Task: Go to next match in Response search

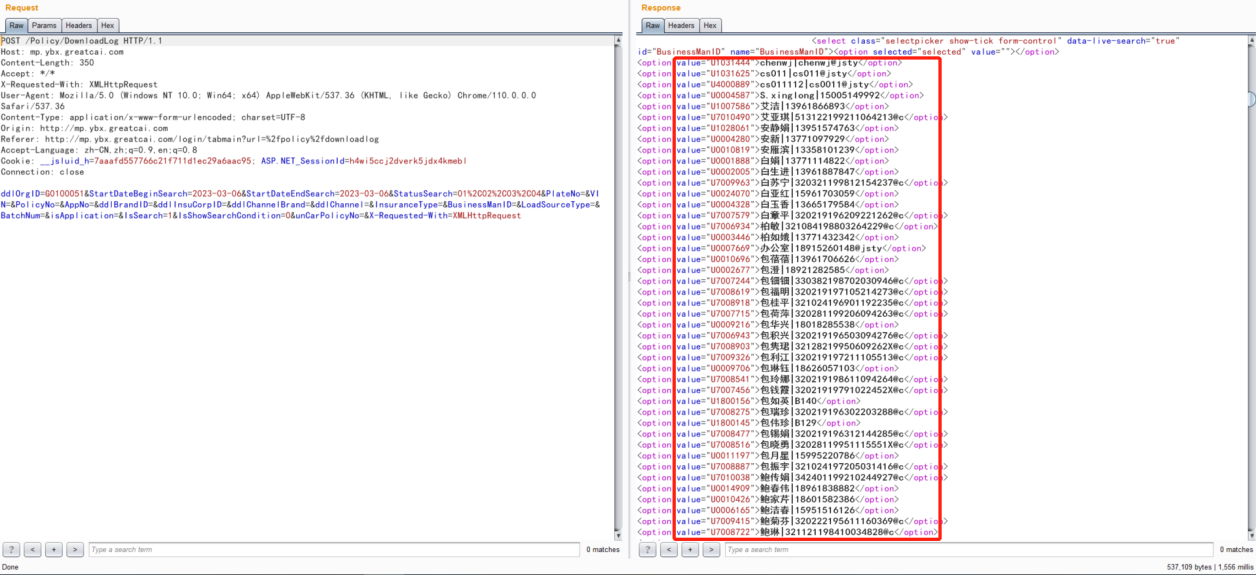Action: (711, 550)
